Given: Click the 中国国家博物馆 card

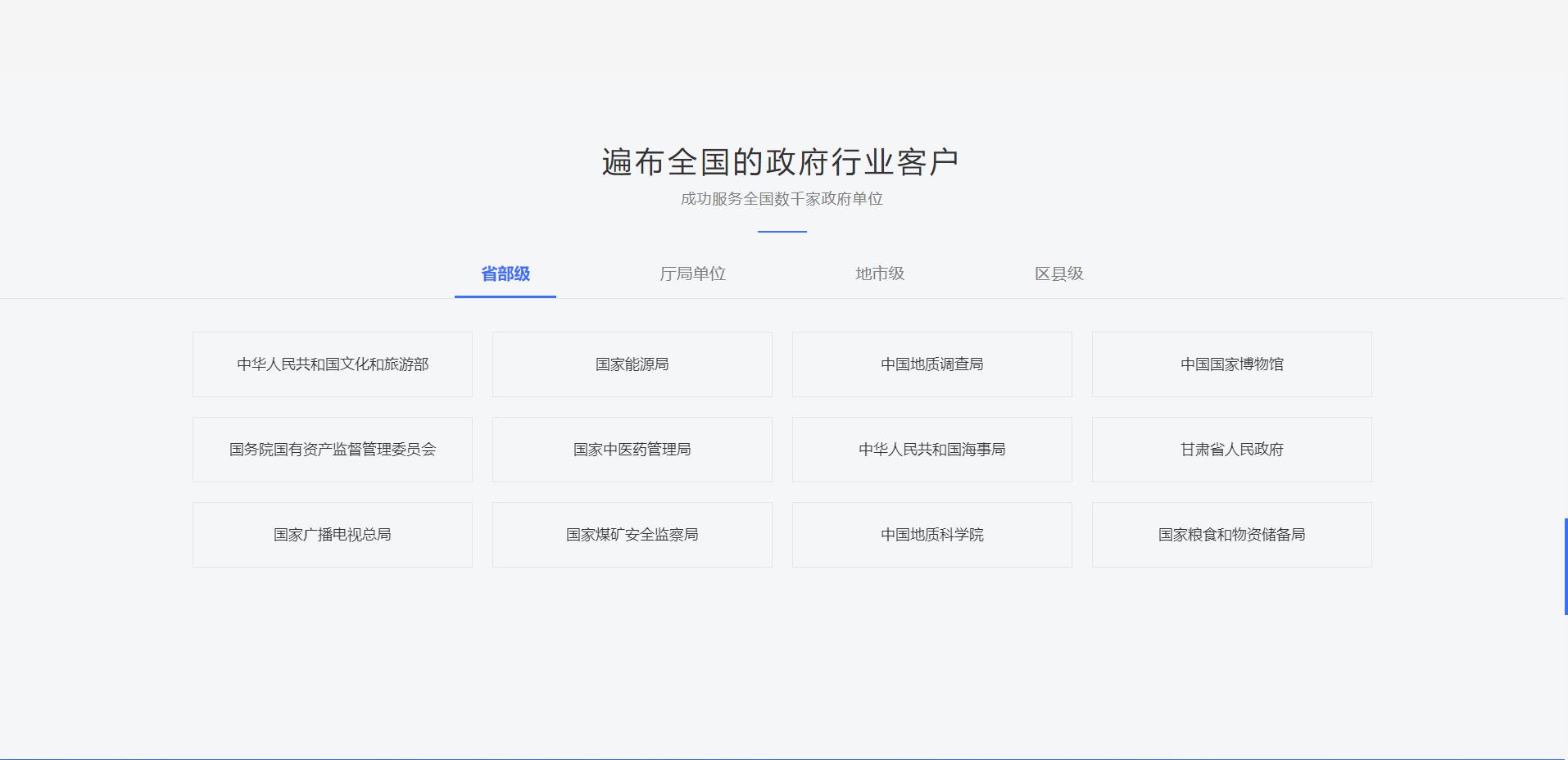Looking at the screenshot, I should point(1232,364).
